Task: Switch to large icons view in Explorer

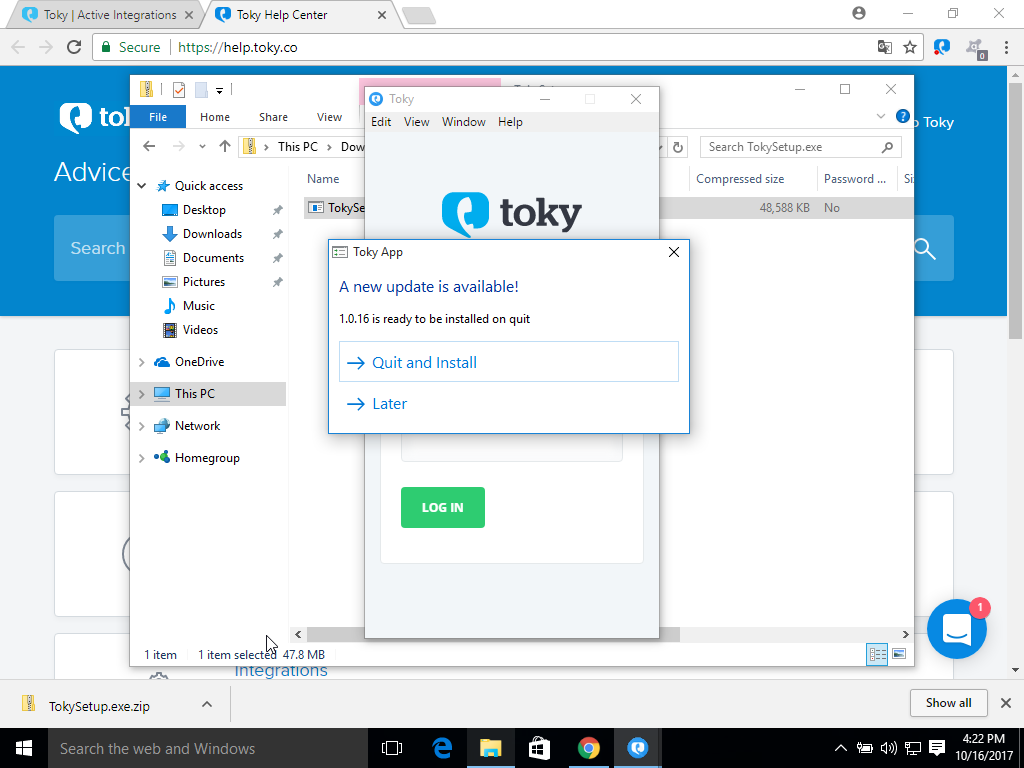Action: coord(899,654)
